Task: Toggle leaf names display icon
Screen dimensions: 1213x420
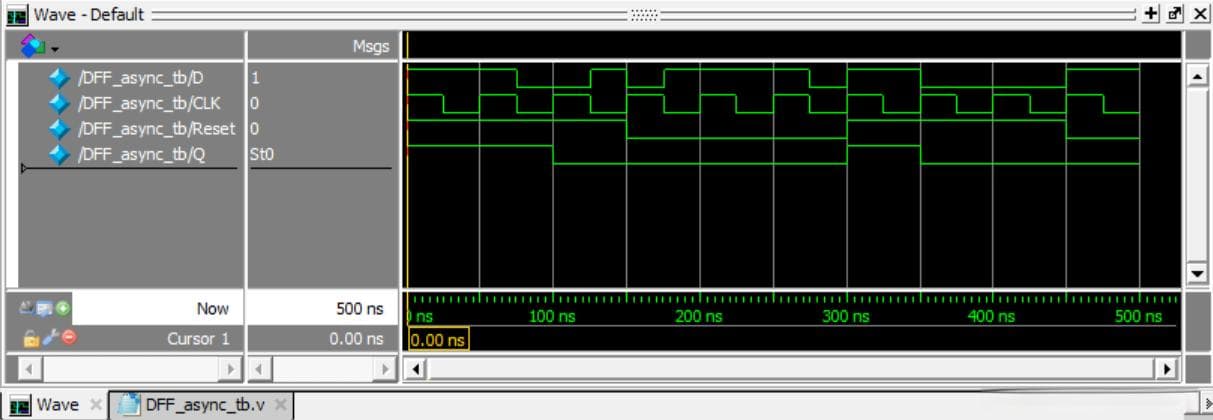Action: pyautogui.click(x=29, y=308)
